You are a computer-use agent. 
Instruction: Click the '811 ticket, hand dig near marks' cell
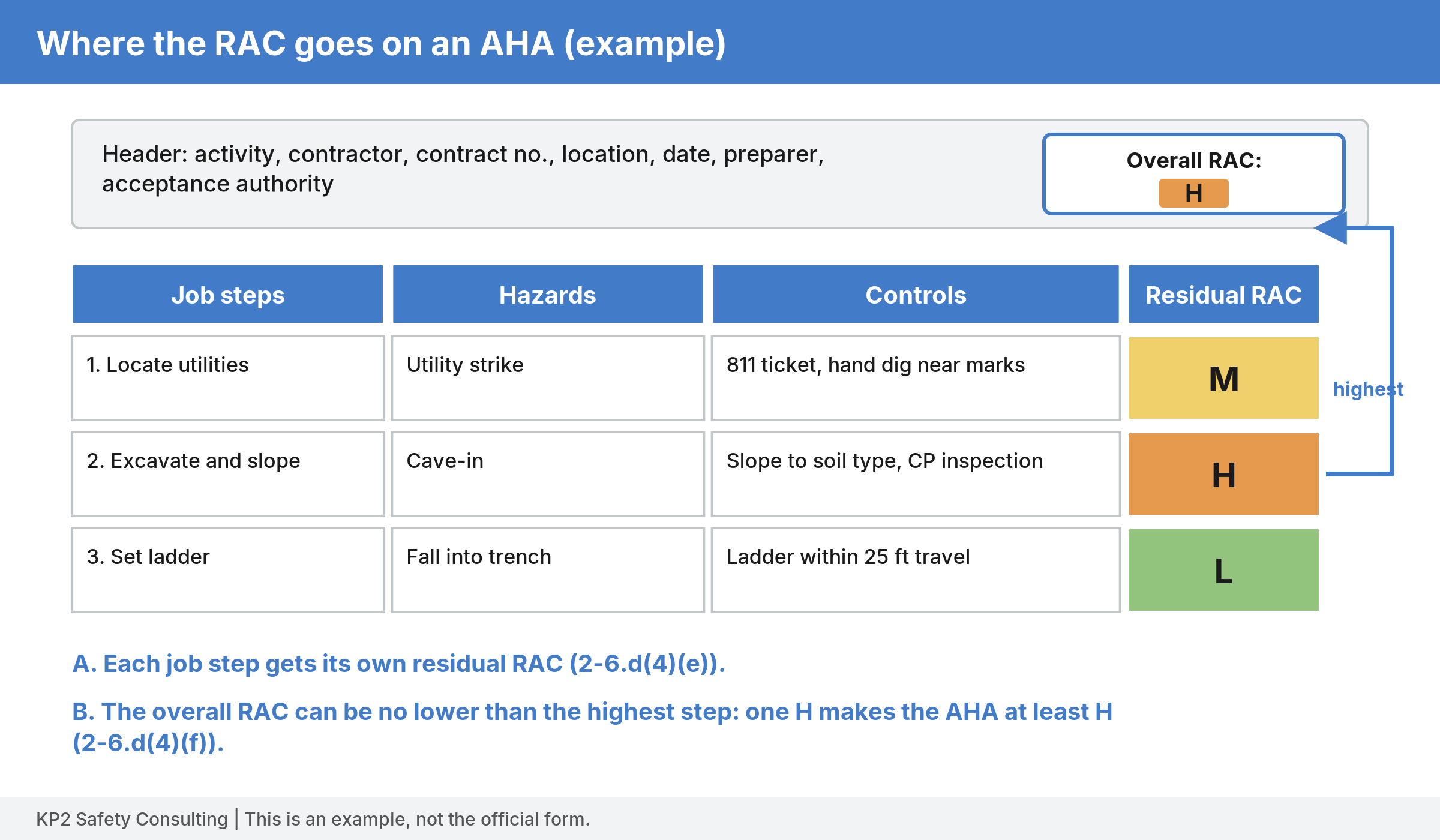click(916, 378)
